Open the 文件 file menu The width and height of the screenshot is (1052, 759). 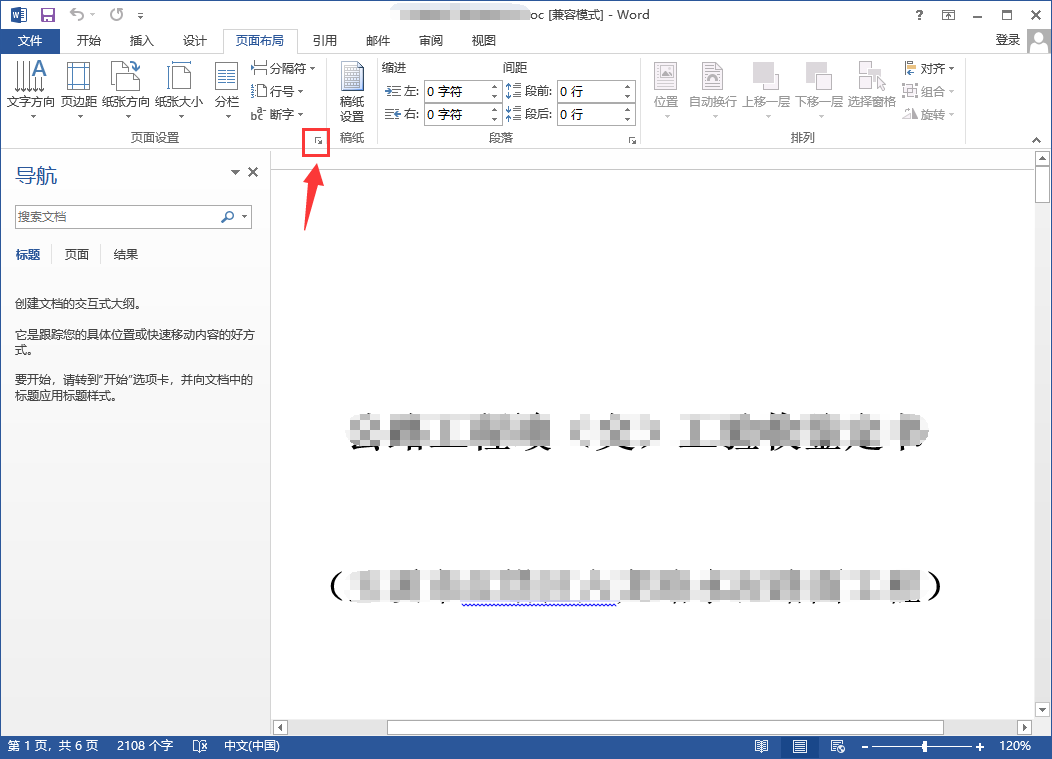pyautogui.click(x=30, y=41)
